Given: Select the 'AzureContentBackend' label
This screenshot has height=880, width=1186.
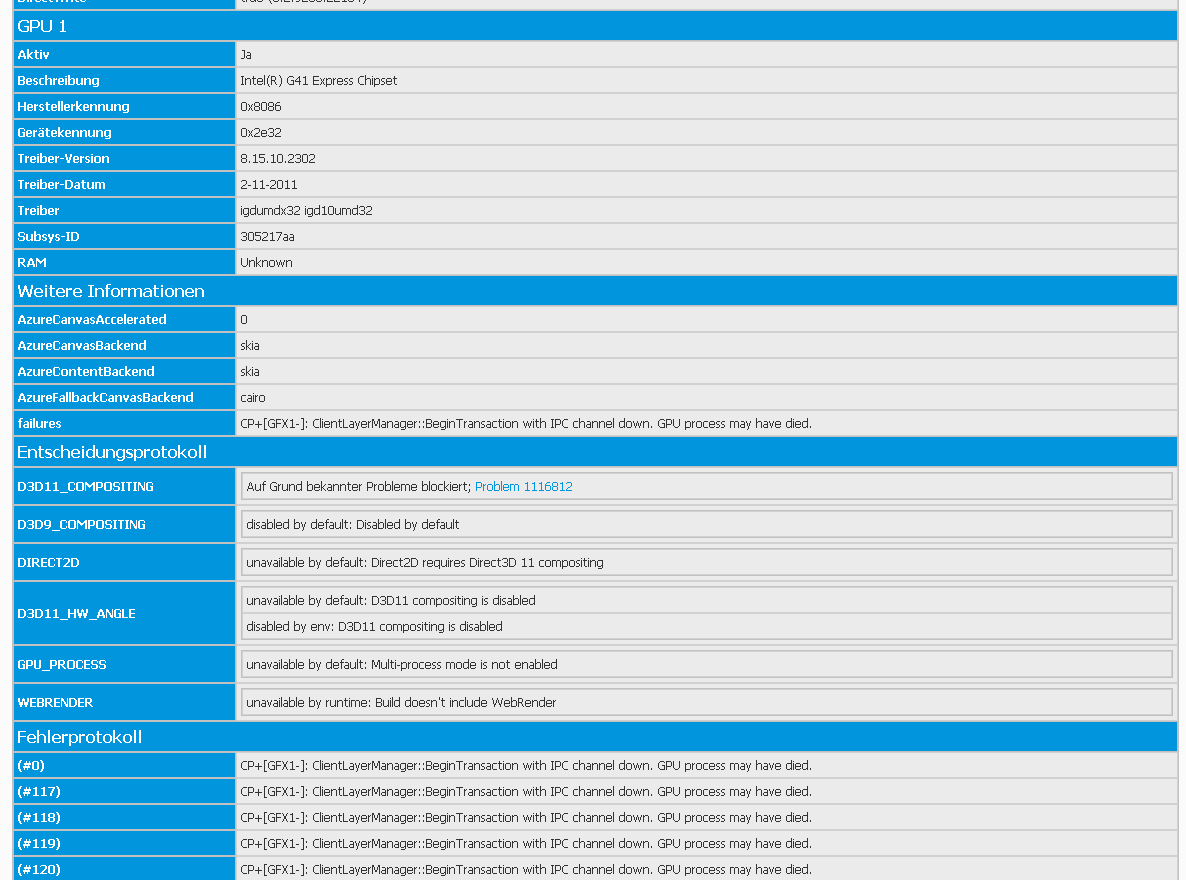Looking at the screenshot, I should pyautogui.click(x=85, y=372).
